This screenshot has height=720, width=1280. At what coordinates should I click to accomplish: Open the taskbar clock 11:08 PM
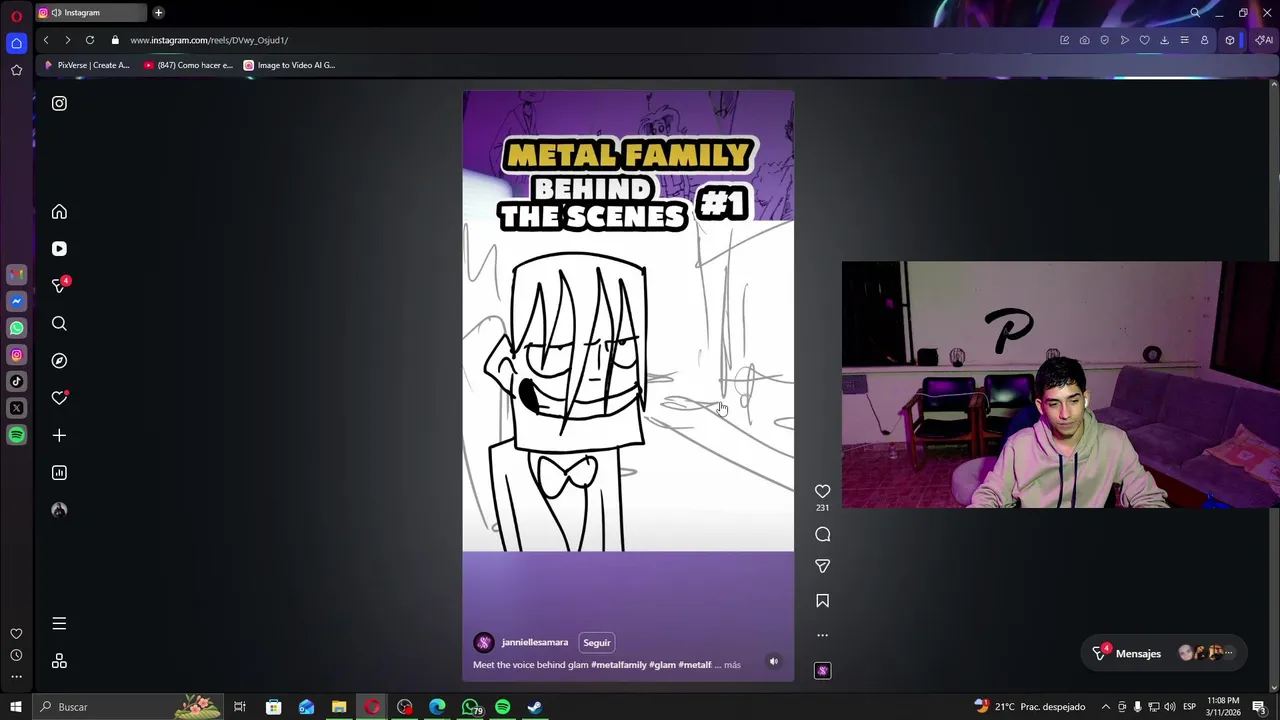pos(1223,707)
